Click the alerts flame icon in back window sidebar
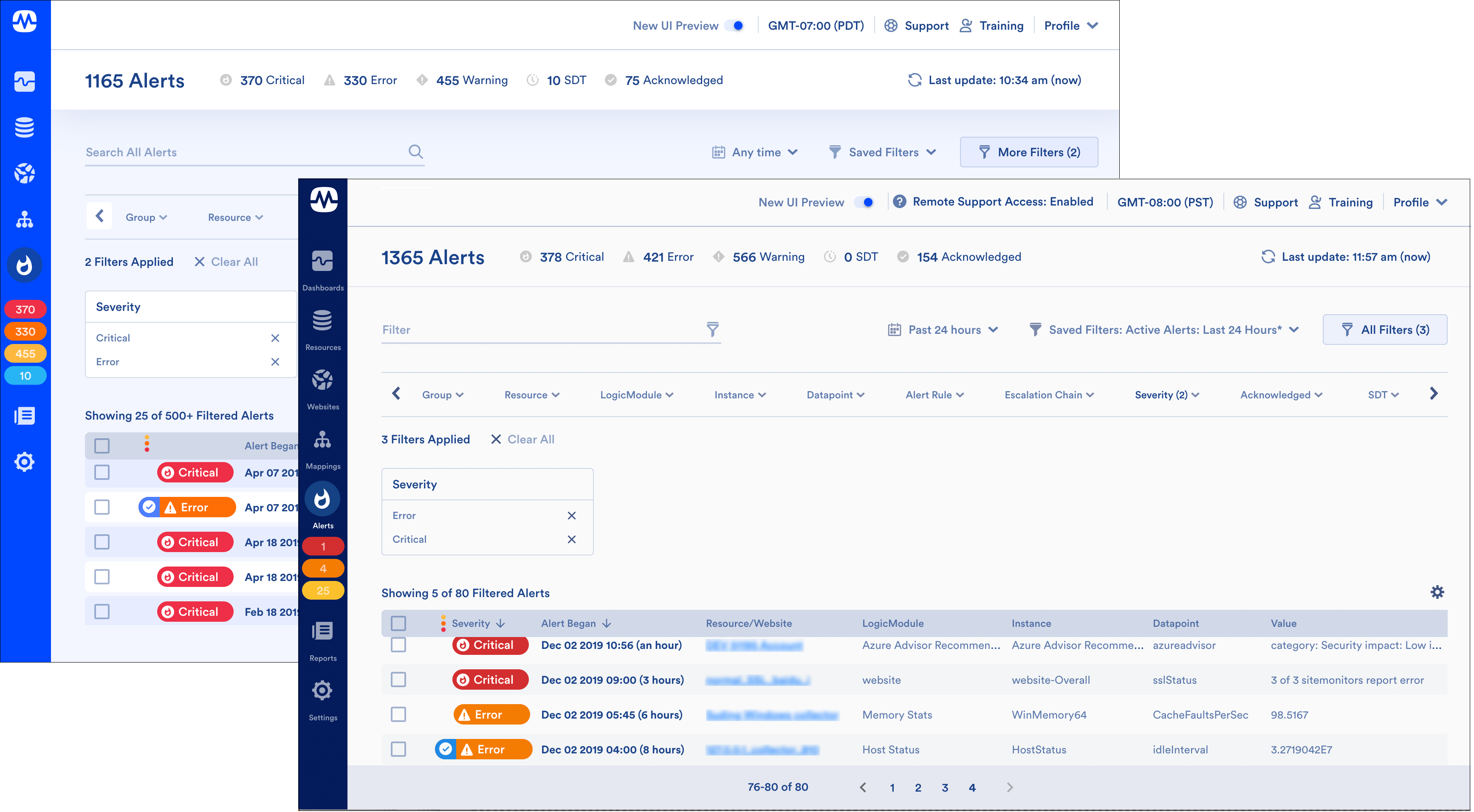Screen dimensions: 1474x812 click(x=25, y=265)
